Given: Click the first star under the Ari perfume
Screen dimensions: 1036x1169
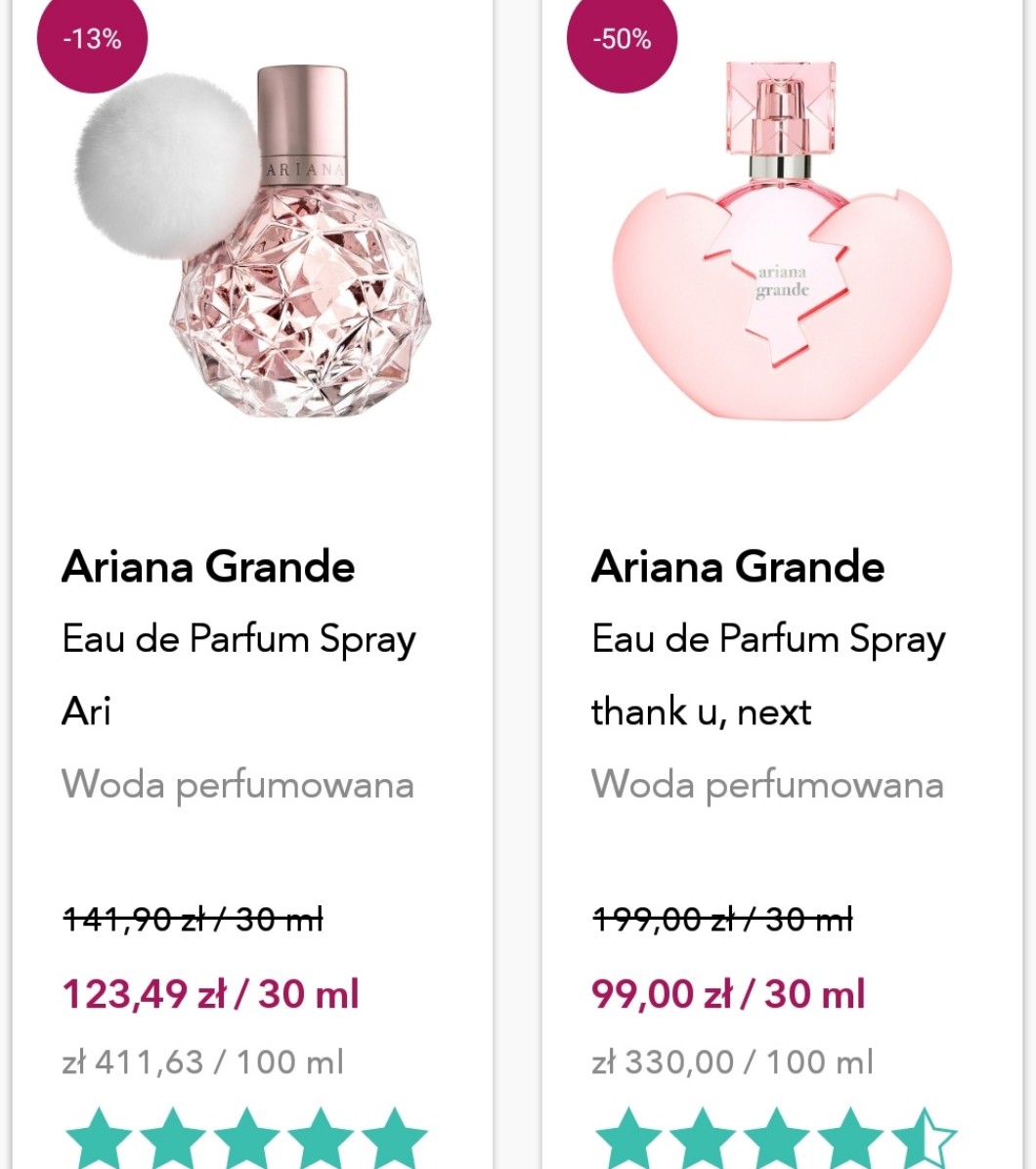Looking at the screenshot, I should 99,1139.
